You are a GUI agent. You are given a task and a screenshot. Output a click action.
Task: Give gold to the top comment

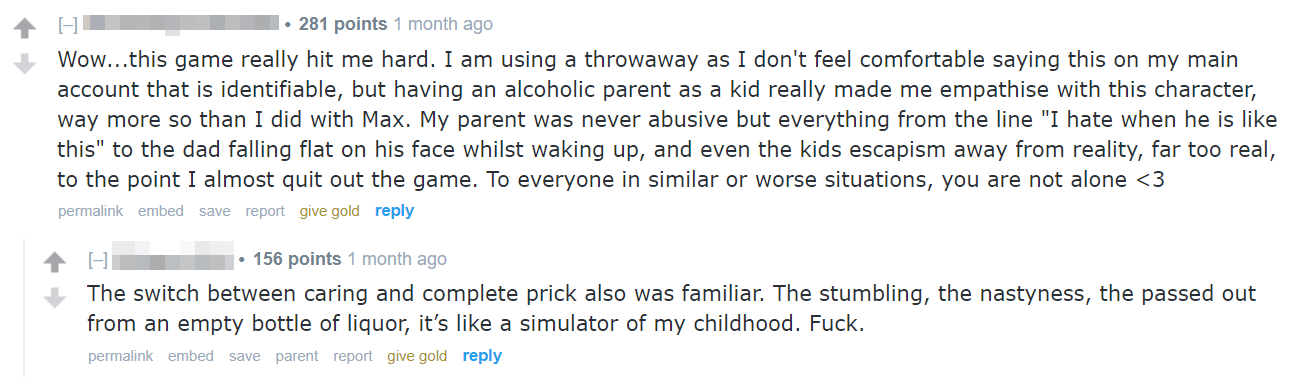click(330, 211)
